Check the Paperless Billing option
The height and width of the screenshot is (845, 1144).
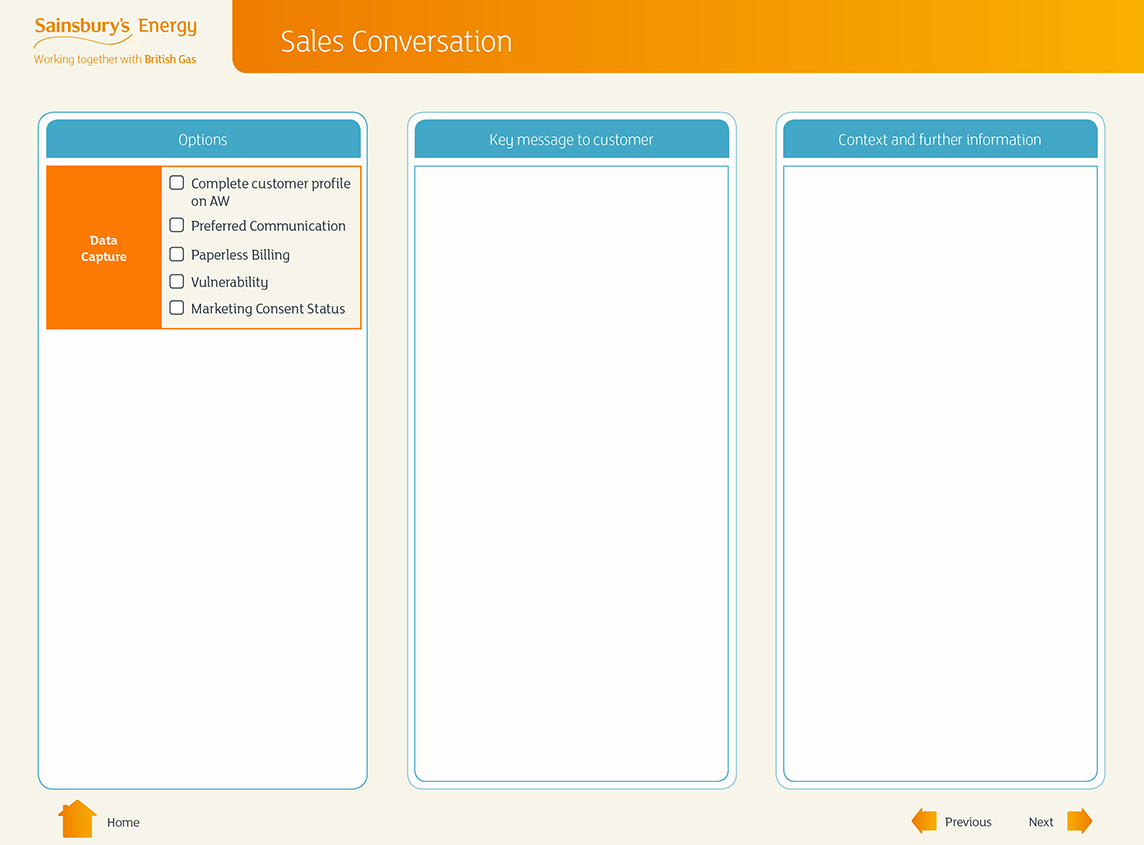(177, 254)
